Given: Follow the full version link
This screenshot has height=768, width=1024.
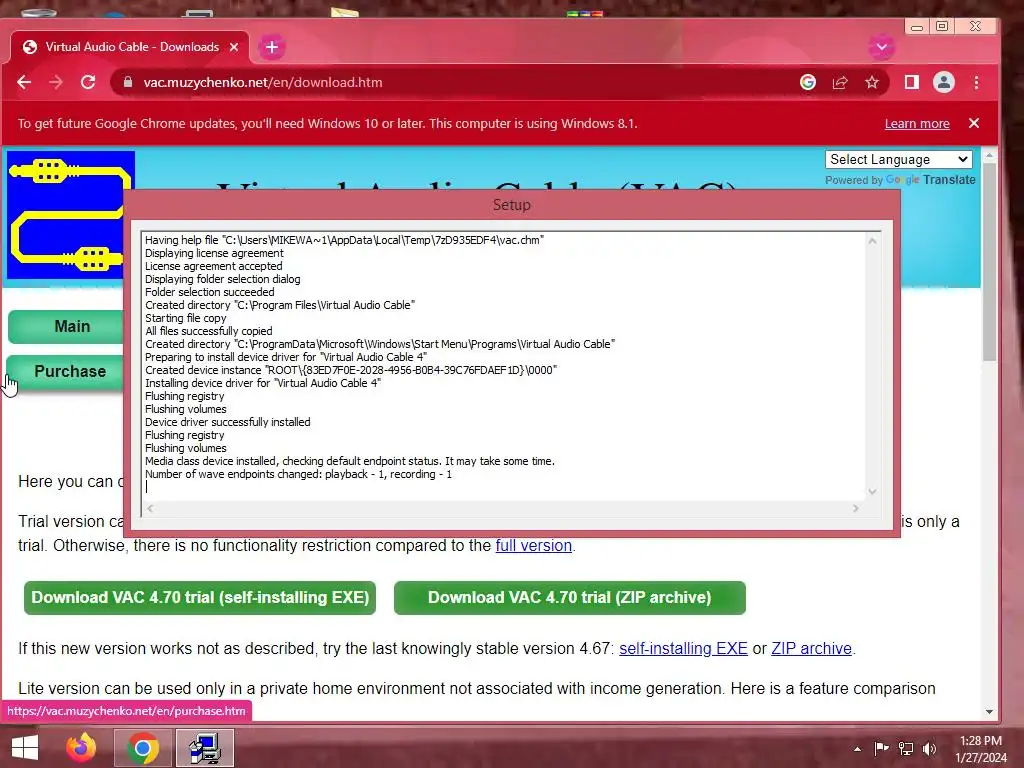Looking at the screenshot, I should pyautogui.click(x=534, y=545).
